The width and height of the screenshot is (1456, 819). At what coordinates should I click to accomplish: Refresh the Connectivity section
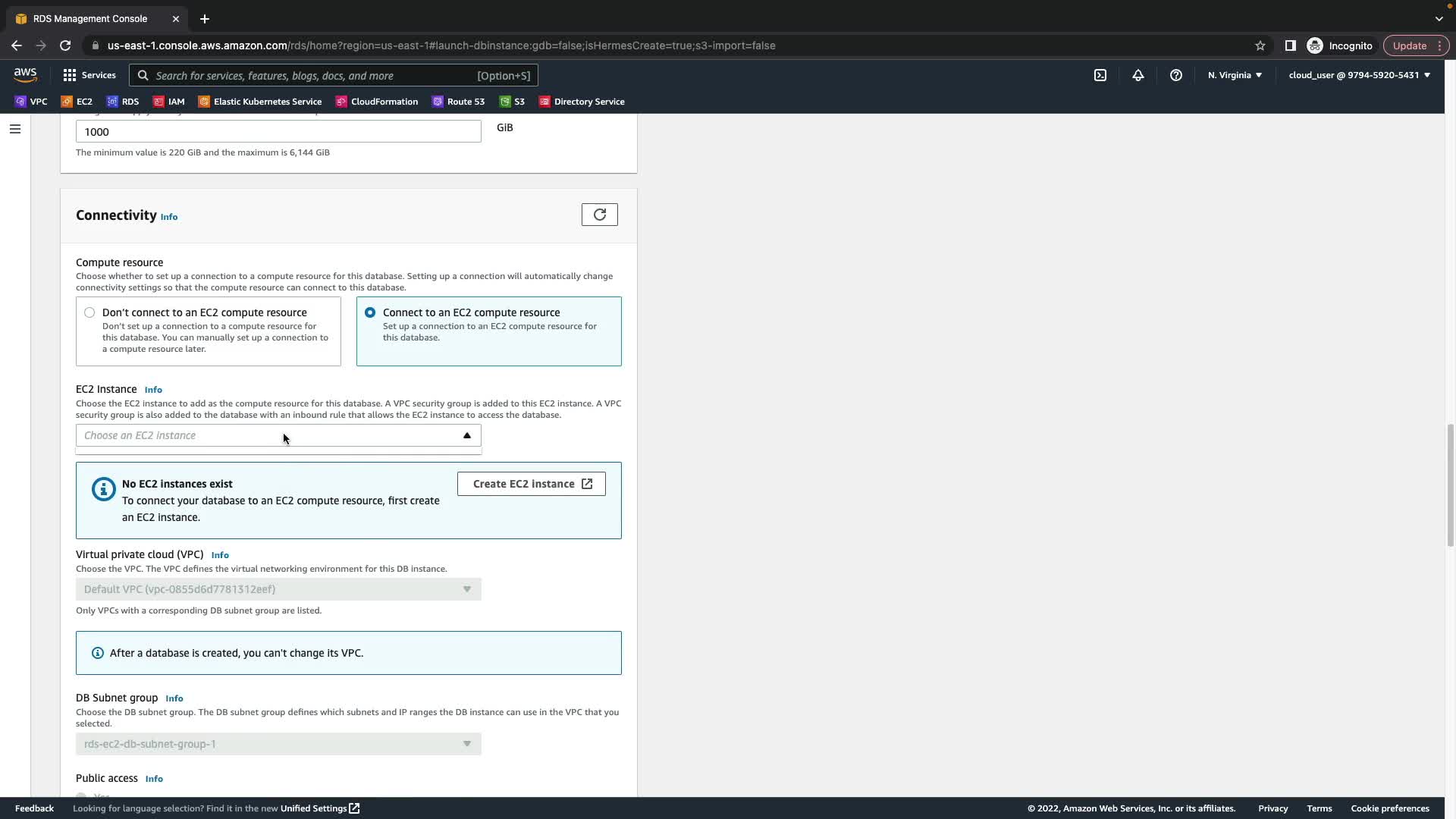(599, 215)
